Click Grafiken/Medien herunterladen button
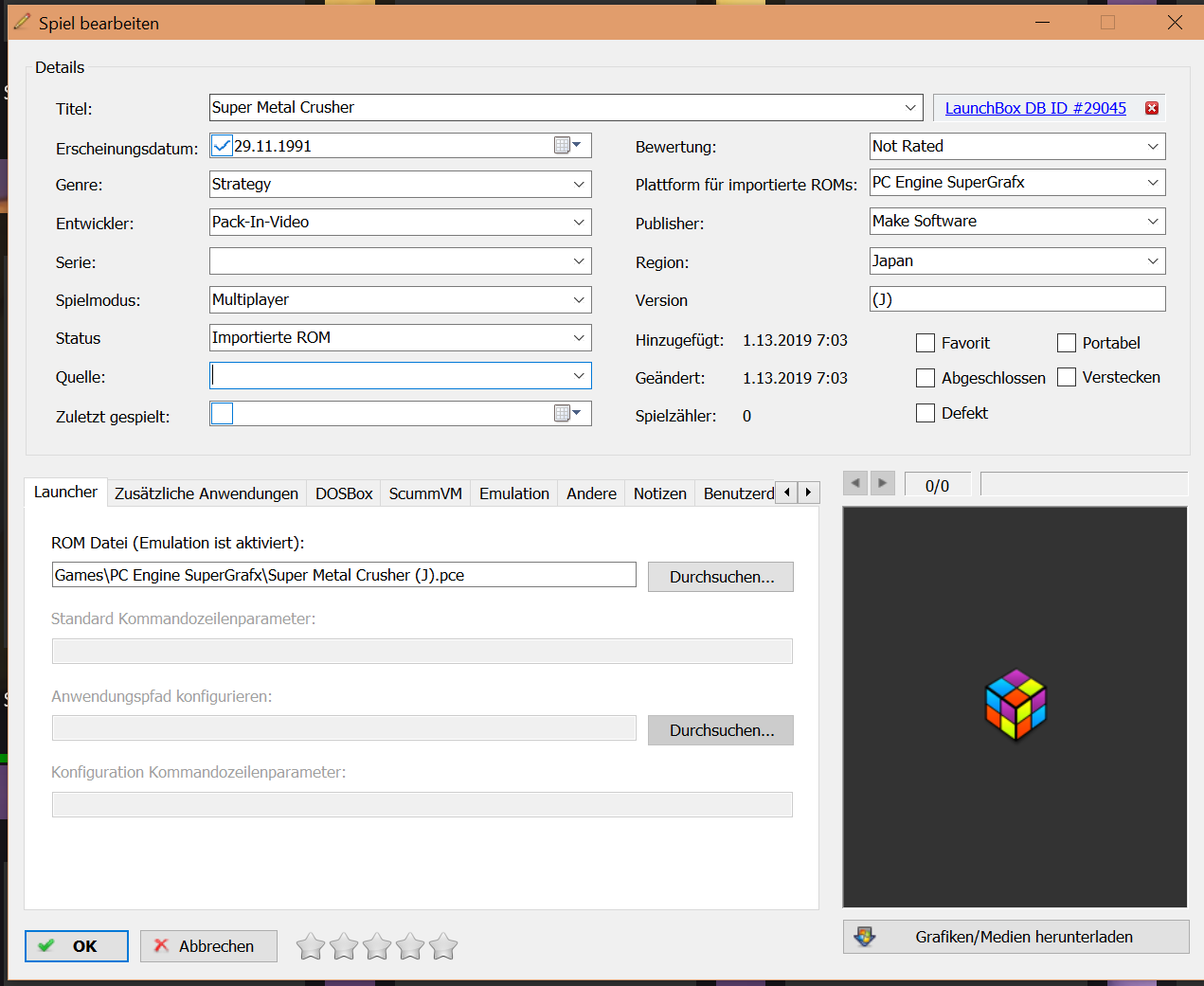The image size is (1204, 986). click(1016, 937)
